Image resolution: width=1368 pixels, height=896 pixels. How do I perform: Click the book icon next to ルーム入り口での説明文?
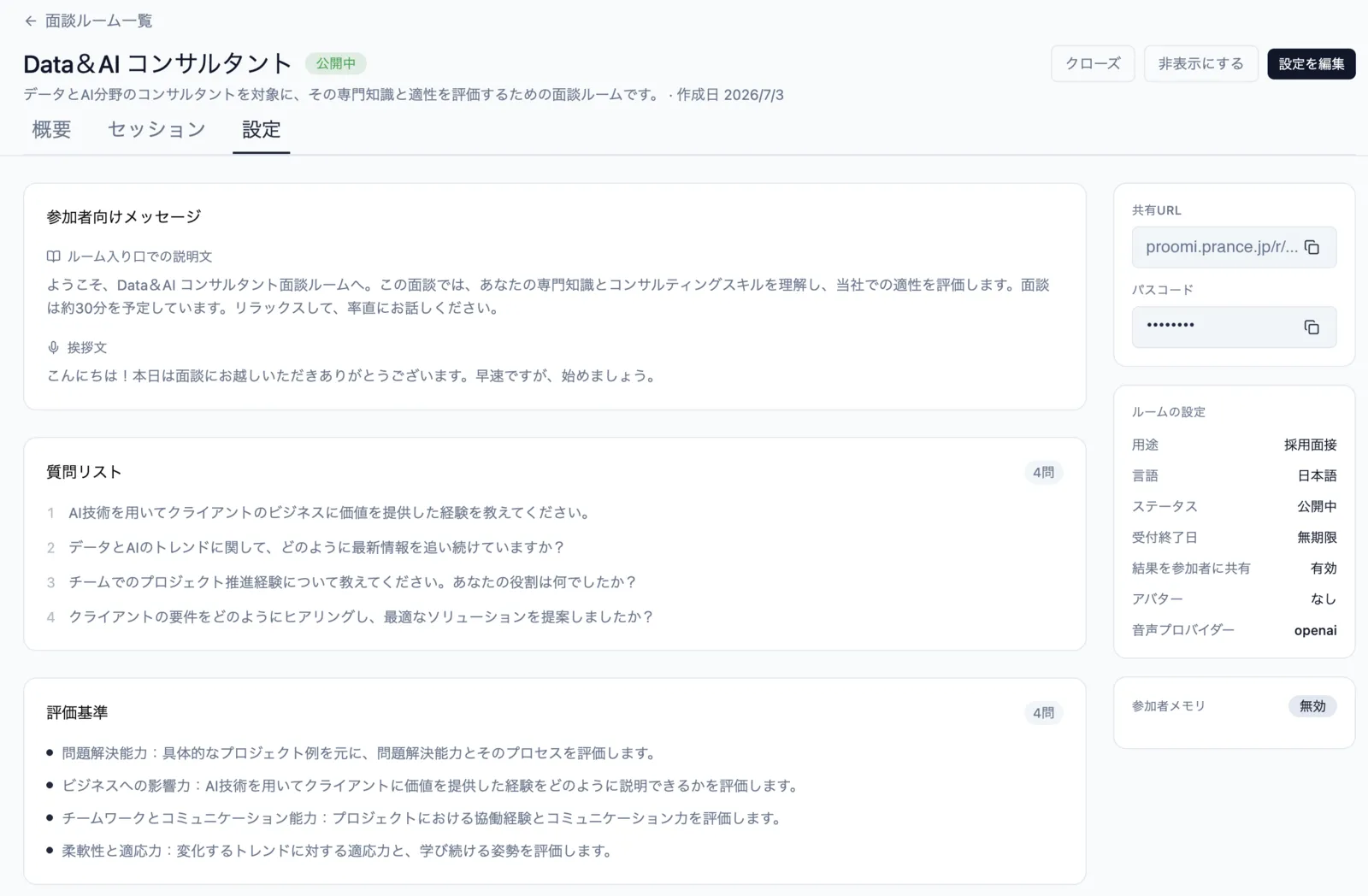click(x=53, y=256)
